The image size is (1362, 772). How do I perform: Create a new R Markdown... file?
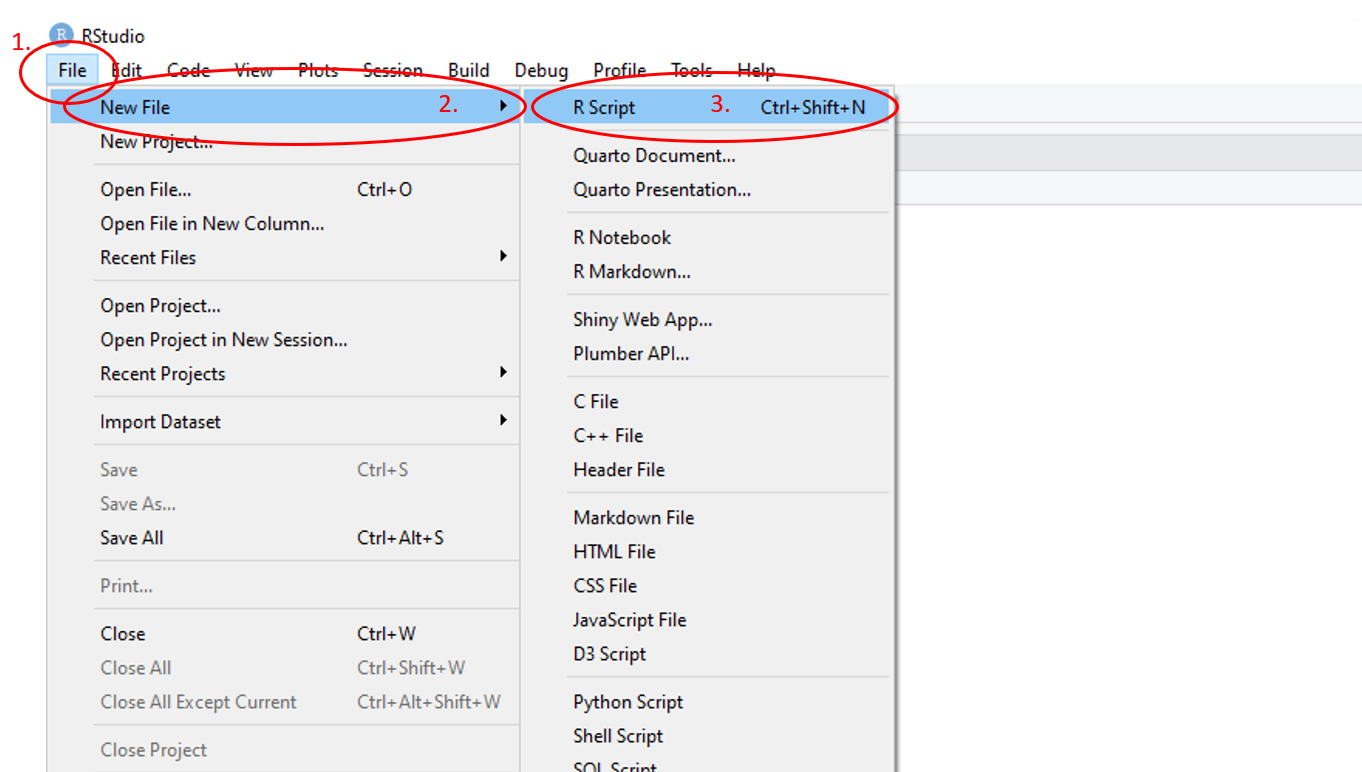[x=708, y=271]
